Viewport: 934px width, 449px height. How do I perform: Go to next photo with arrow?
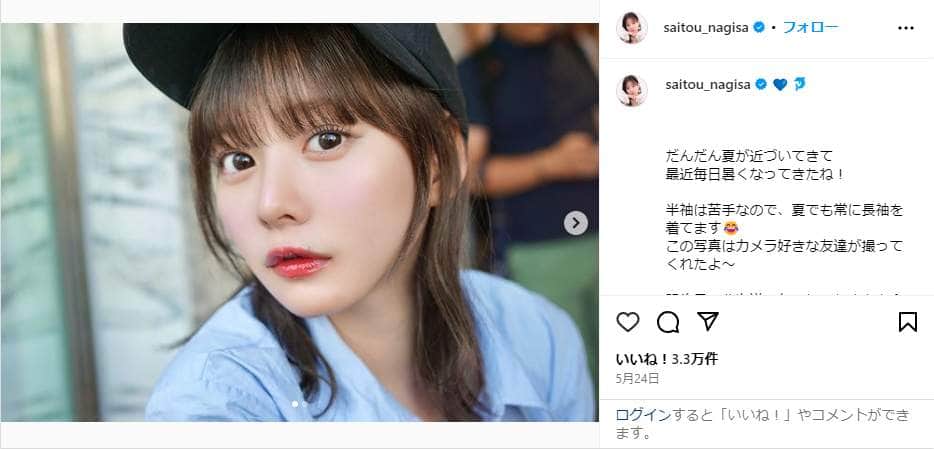point(575,223)
